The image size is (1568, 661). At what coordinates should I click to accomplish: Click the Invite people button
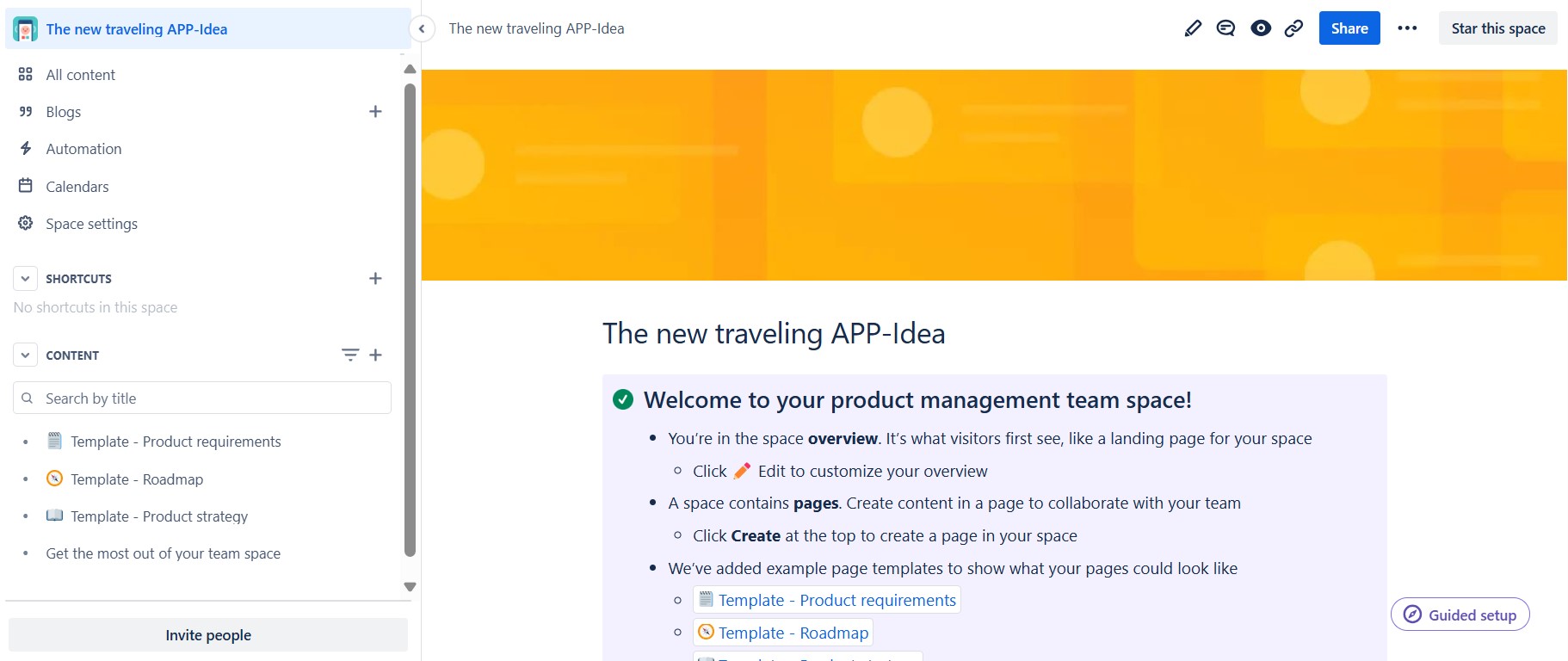pos(208,635)
